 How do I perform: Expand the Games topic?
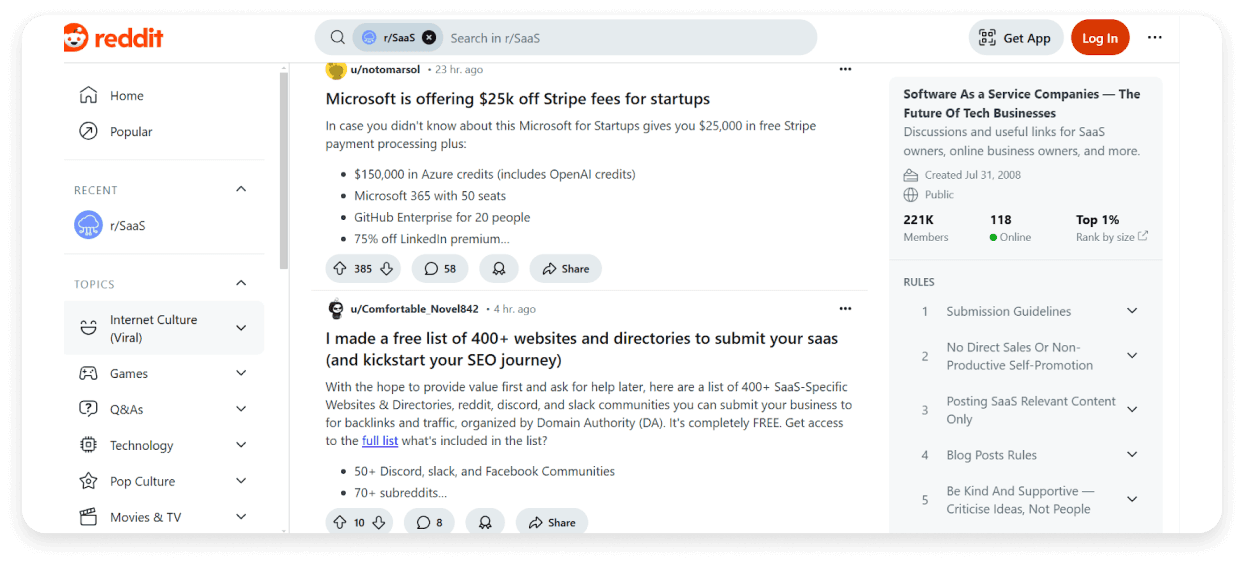[x=241, y=373]
